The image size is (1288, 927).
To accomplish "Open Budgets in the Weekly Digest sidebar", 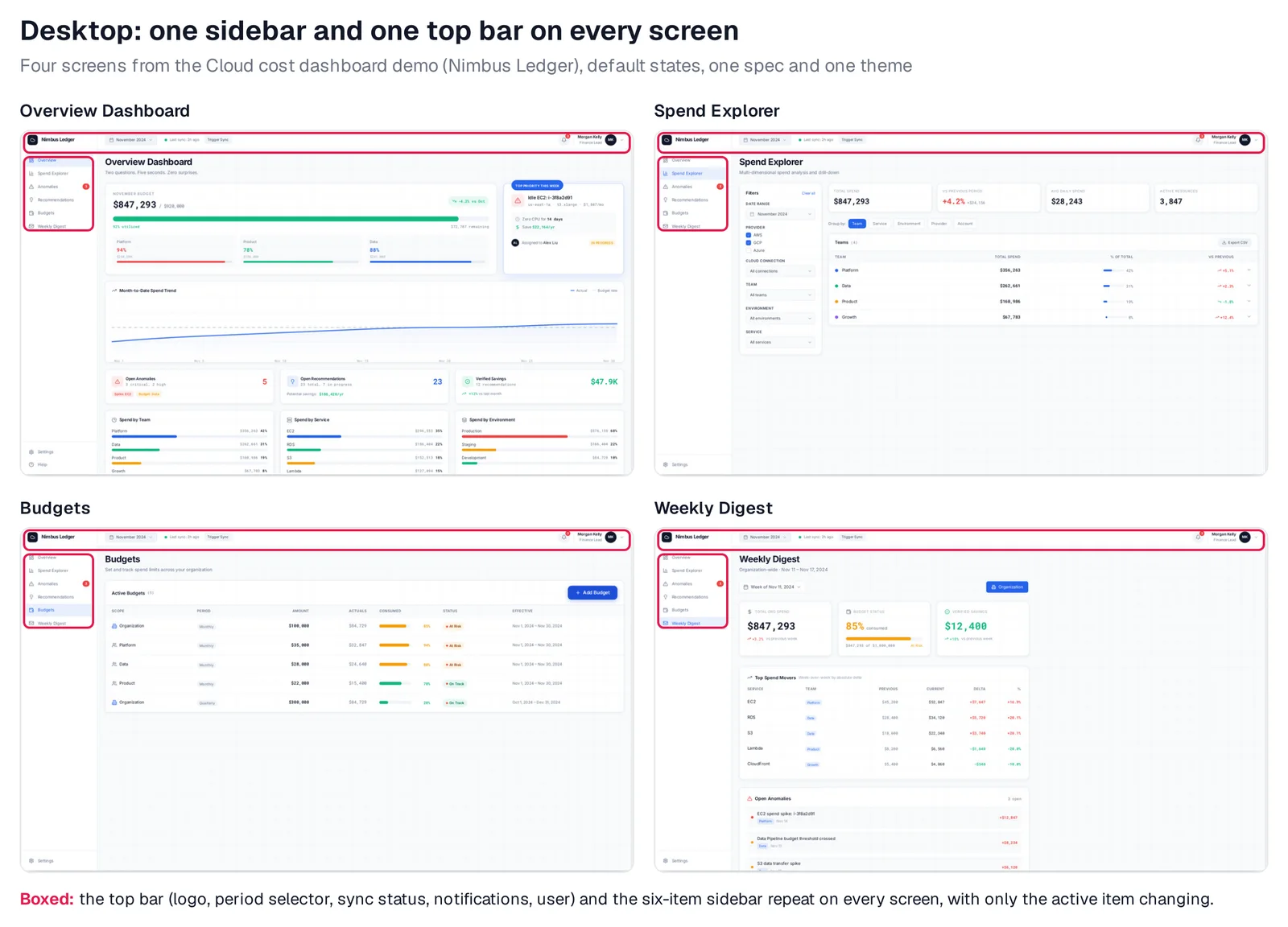I will click(693, 610).
